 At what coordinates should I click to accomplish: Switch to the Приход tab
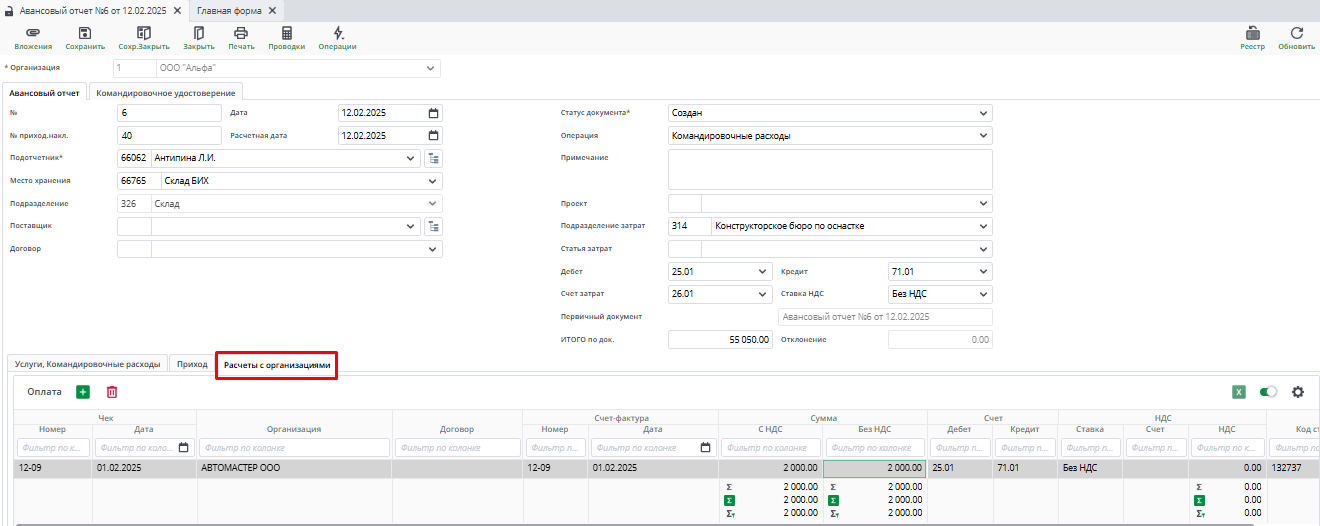[191, 365]
